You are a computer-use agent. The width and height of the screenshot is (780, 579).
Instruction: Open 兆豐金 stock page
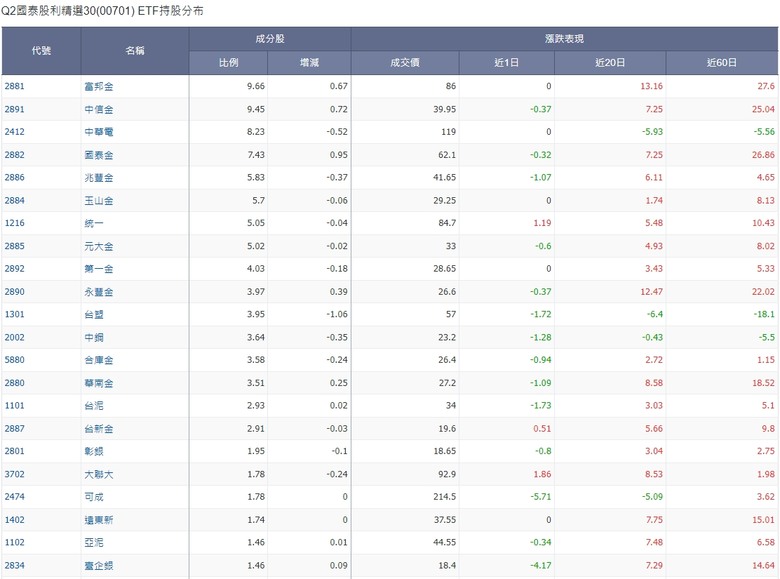pyautogui.click(x=98, y=178)
